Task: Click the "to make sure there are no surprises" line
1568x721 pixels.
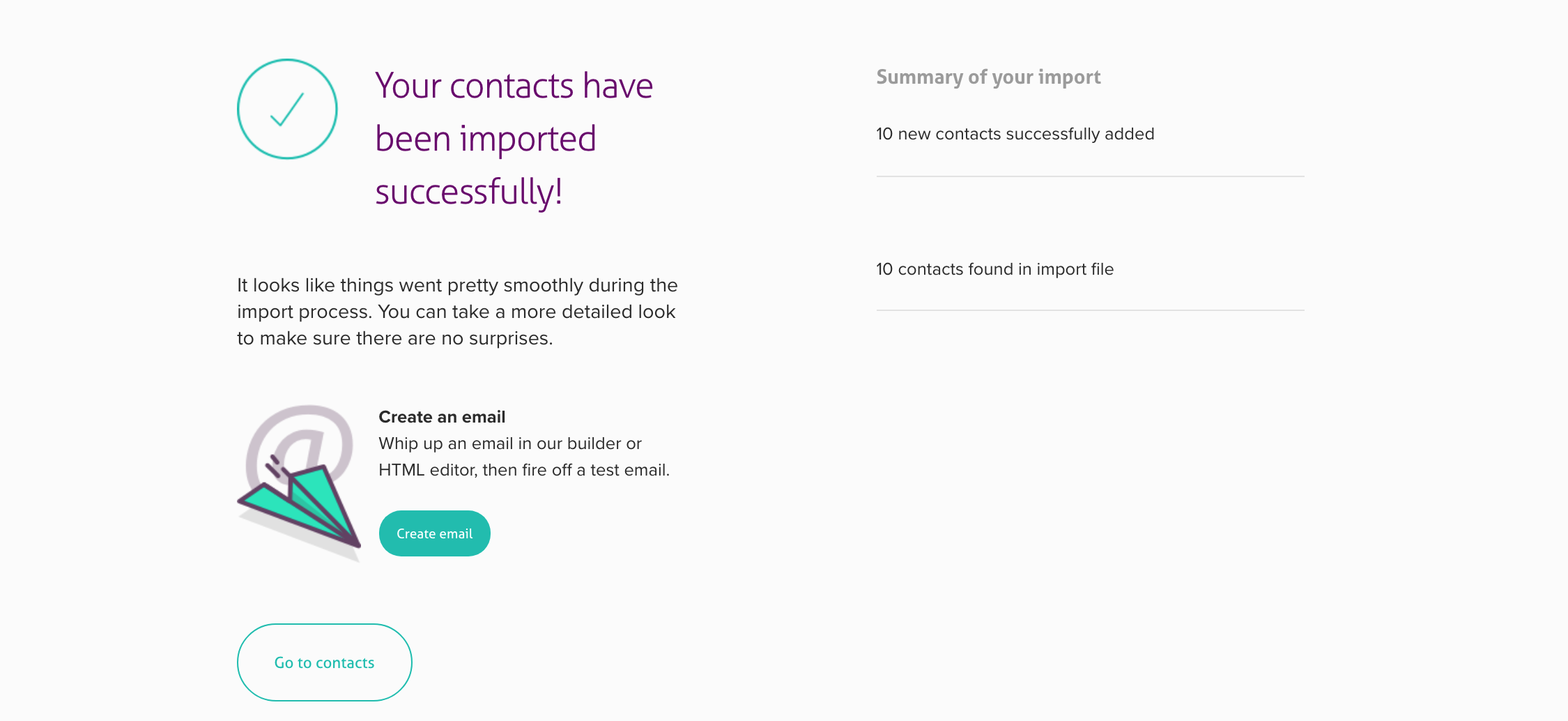Action: [394, 338]
